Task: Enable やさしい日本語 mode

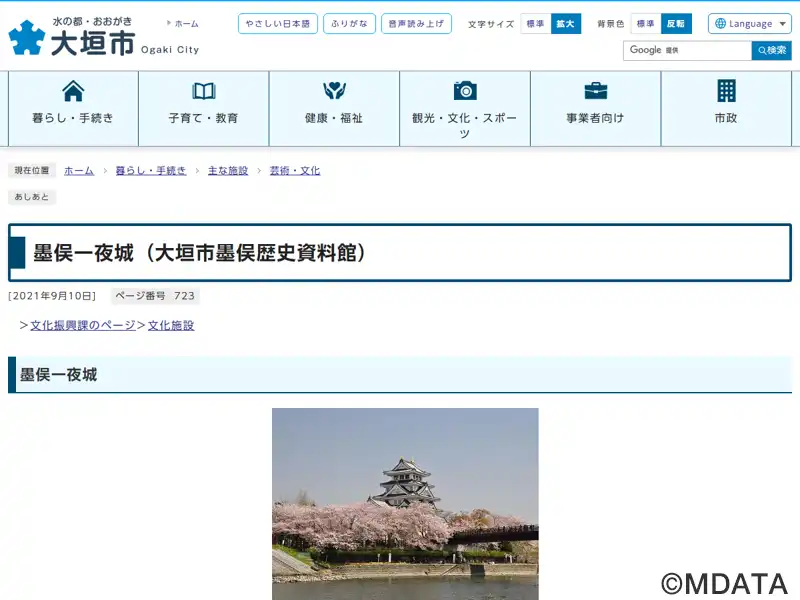Action: [278, 23]
